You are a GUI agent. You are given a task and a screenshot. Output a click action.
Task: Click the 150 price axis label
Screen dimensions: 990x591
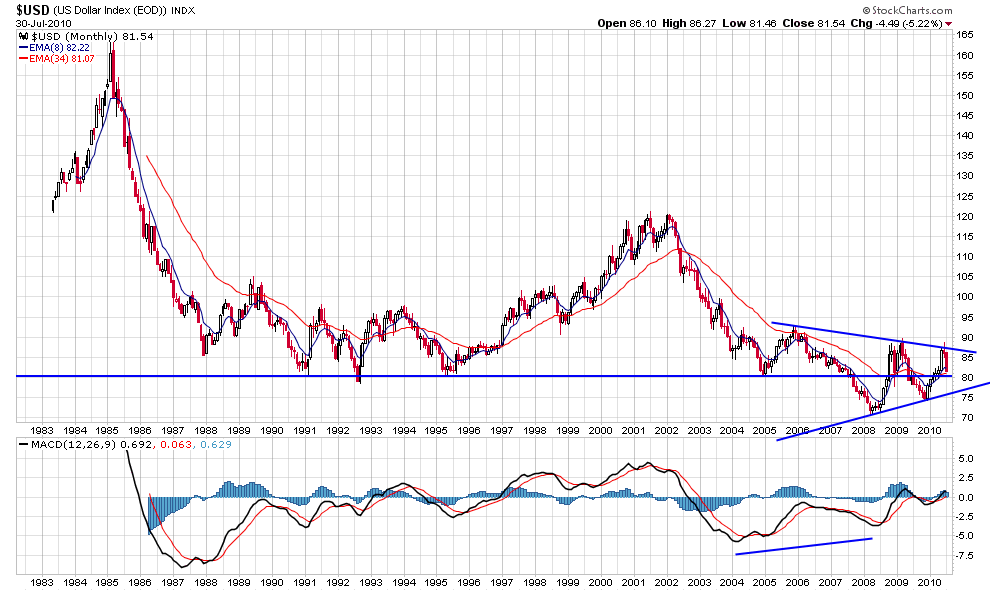click(x=964, y=96)
